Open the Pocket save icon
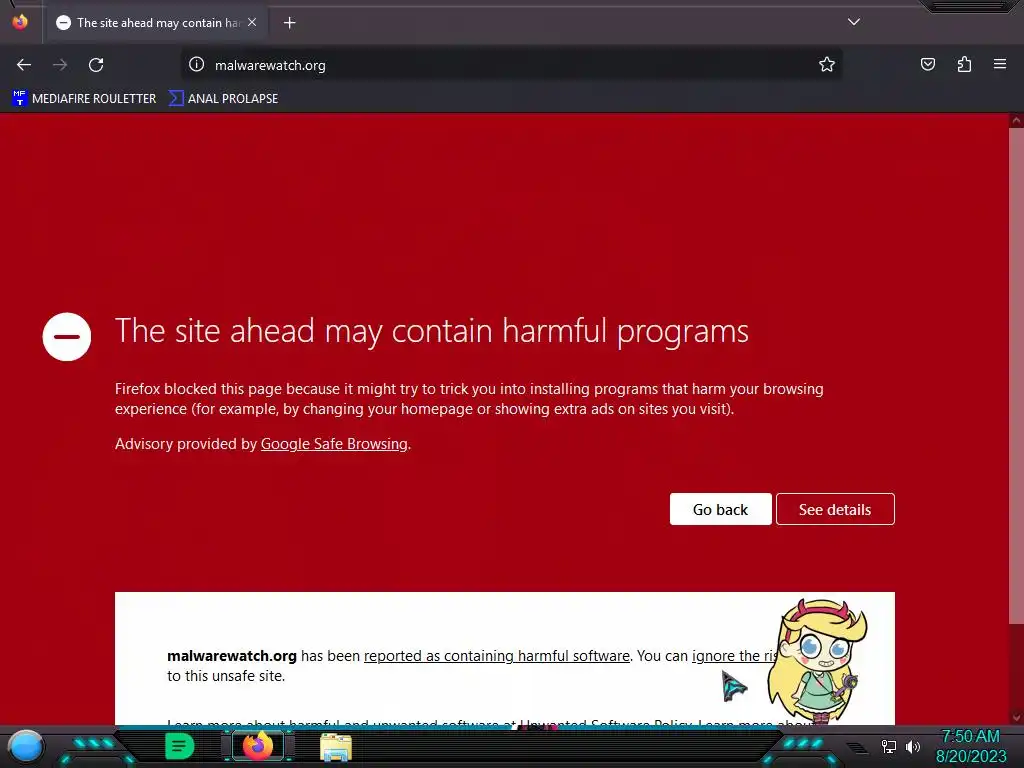 click(x=928, y=64)
